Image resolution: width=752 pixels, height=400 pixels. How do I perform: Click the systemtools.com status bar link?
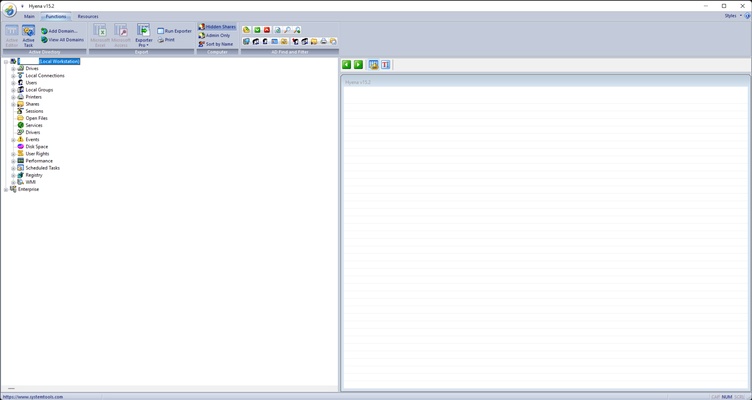coord(32,397)
